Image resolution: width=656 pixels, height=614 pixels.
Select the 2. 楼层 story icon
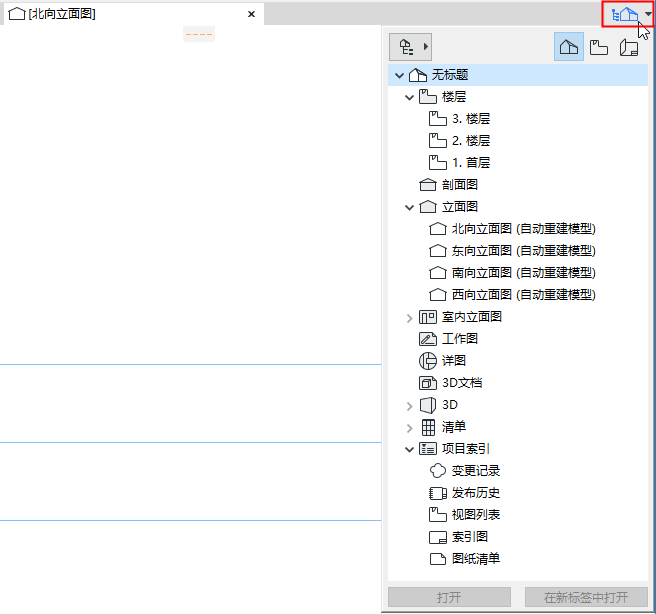coord(438,141)
